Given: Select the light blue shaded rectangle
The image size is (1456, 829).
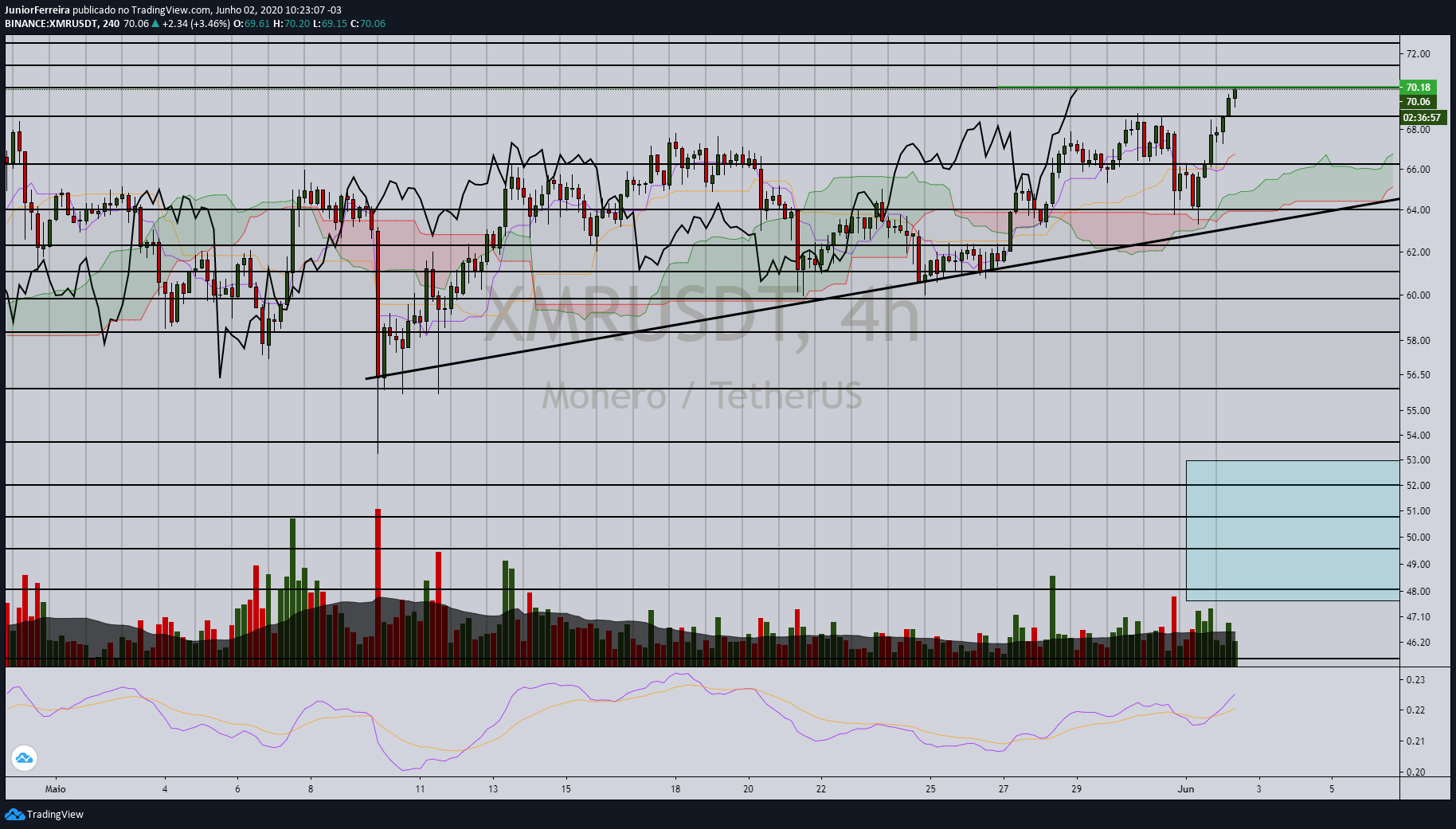Looking at the screenshot, I should pyautogui.click(x=1292, y=530).
